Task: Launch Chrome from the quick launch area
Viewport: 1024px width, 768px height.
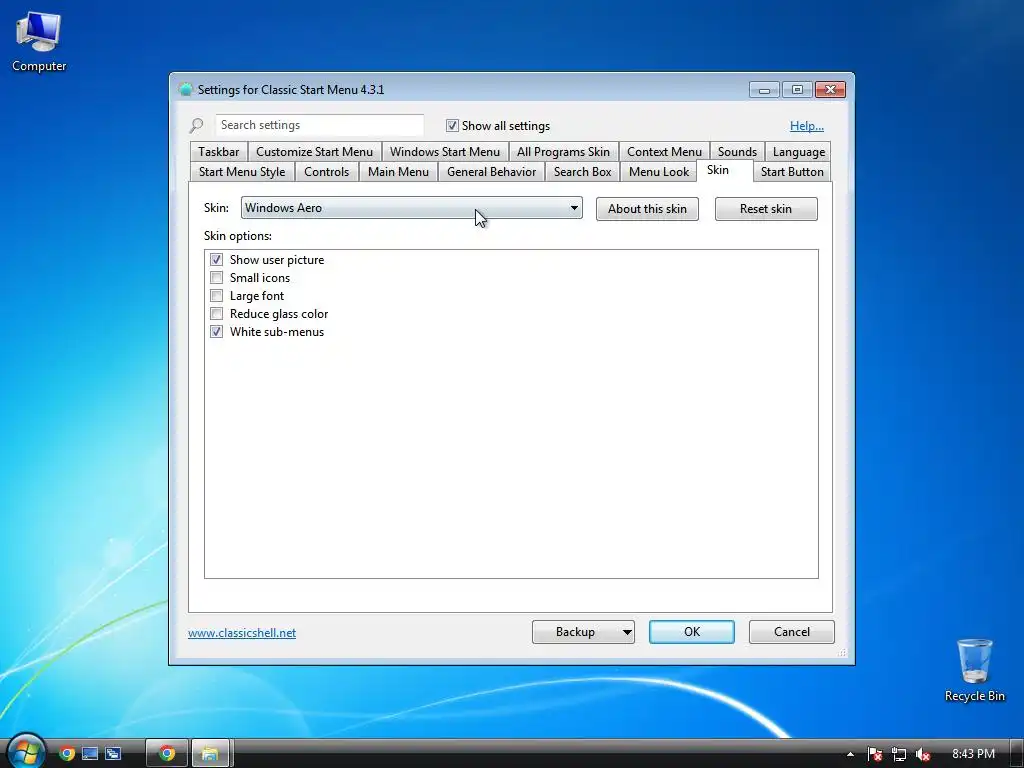Action: coord(67,754)
